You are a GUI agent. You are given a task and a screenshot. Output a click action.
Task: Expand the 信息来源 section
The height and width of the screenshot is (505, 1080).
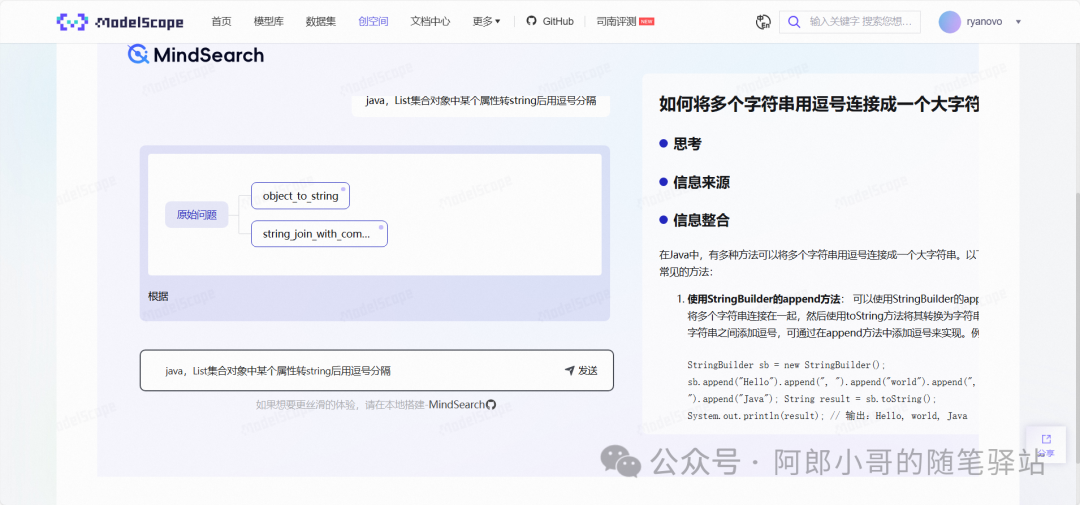pyautogui.click(x=700, y=182)
